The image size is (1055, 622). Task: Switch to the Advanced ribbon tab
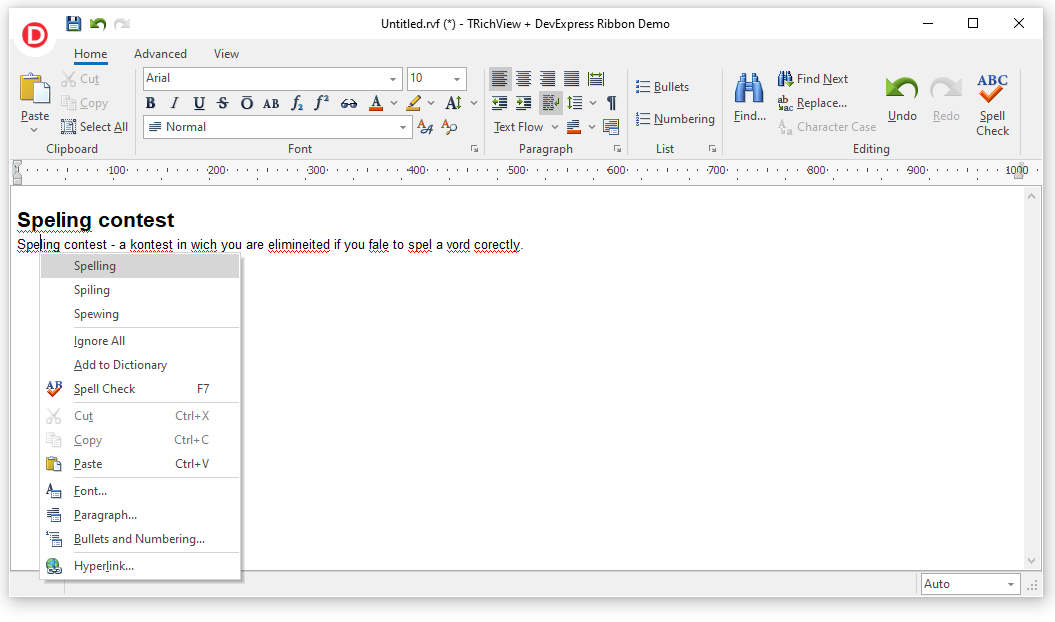160,54
